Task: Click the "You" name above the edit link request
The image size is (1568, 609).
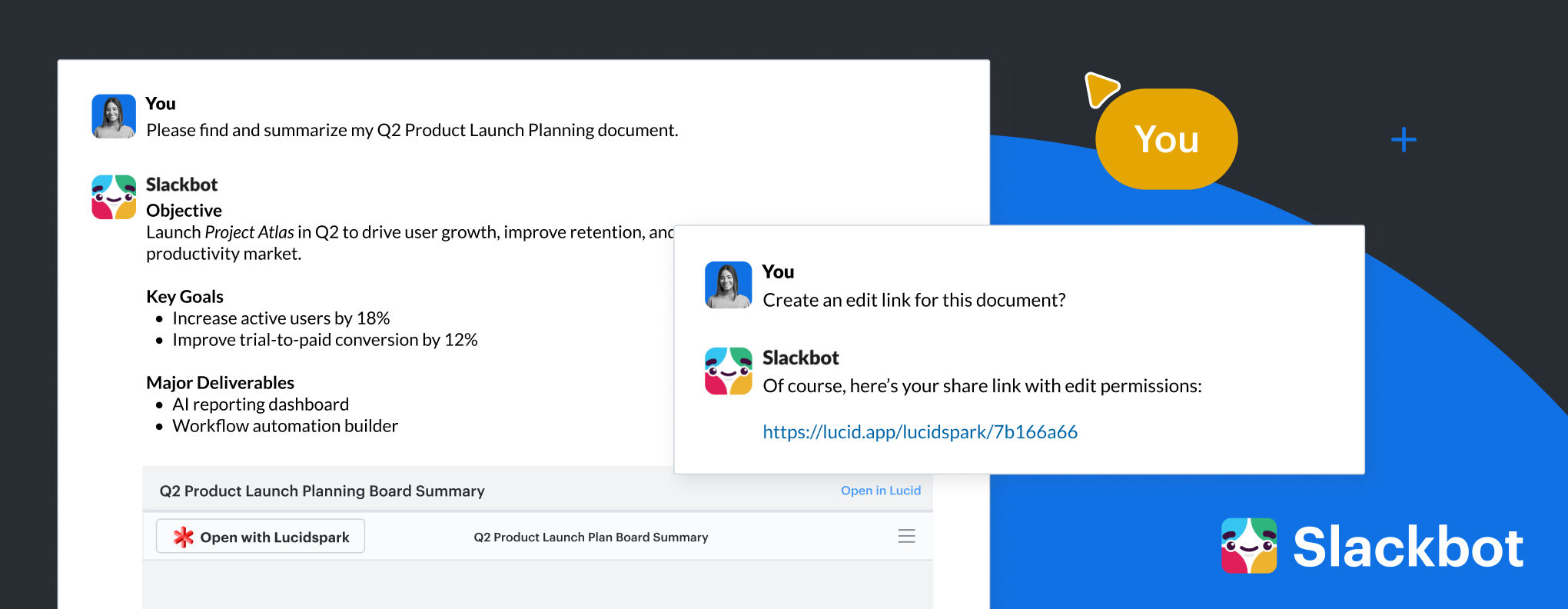Action: pyautogui.click(x=778, y=272)
